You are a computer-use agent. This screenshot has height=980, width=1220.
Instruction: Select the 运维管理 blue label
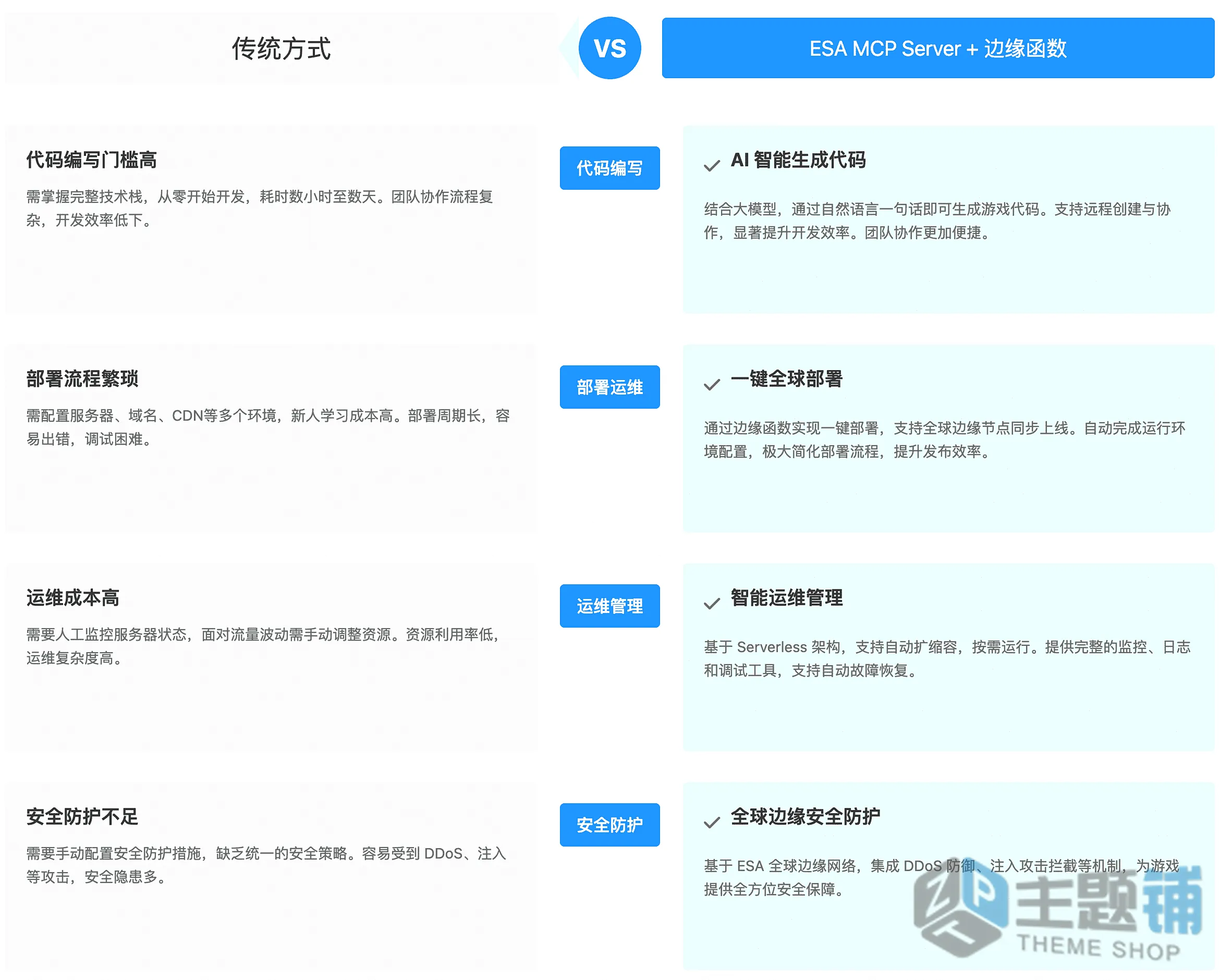coord(609,606)
